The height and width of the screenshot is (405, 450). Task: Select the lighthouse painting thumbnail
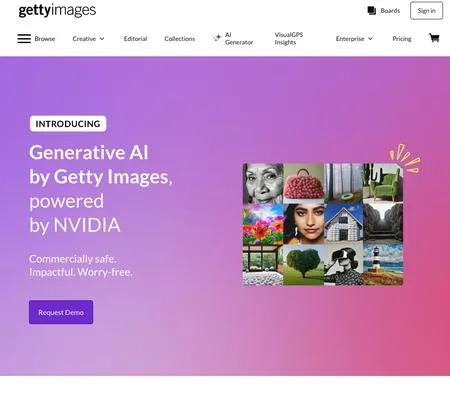(383, 264)
